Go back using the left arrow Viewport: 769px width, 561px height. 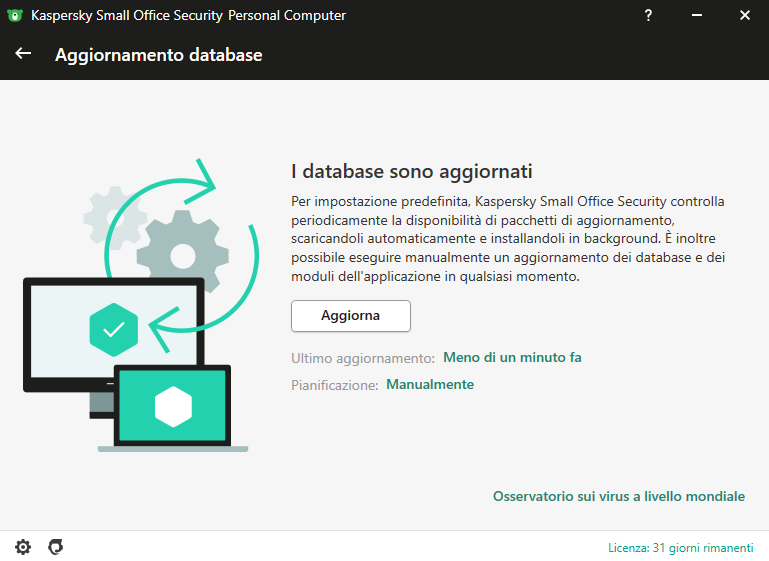pos(23,53)
